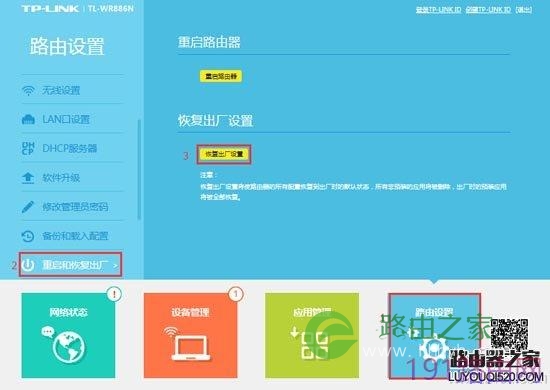Click the 重启路由器 section heading
550x390 pixels.
coord(209,42)
